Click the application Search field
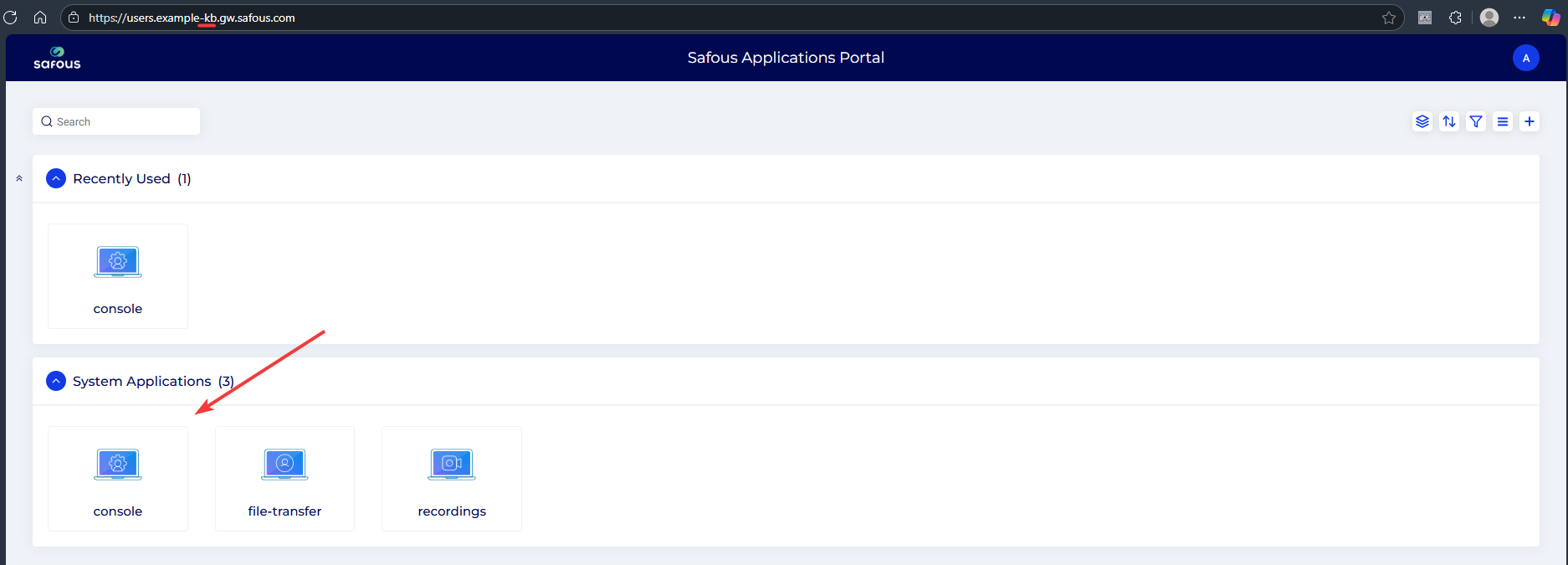 (117, 121)
